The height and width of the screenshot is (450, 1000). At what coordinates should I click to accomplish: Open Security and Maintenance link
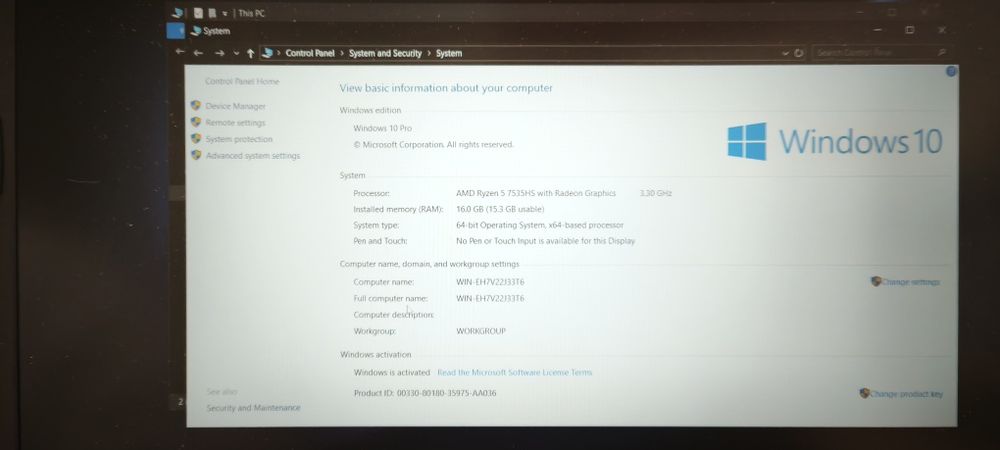point(253,408)
